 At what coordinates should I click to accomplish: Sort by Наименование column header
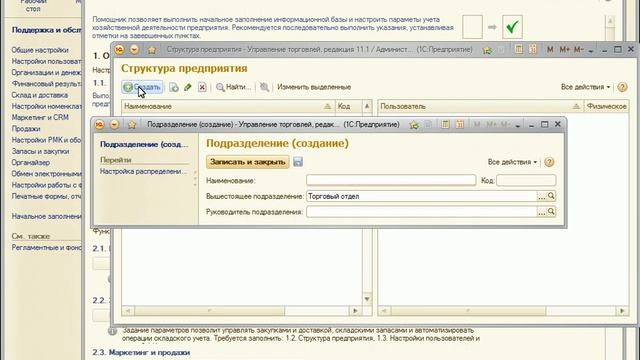[228, 106]
